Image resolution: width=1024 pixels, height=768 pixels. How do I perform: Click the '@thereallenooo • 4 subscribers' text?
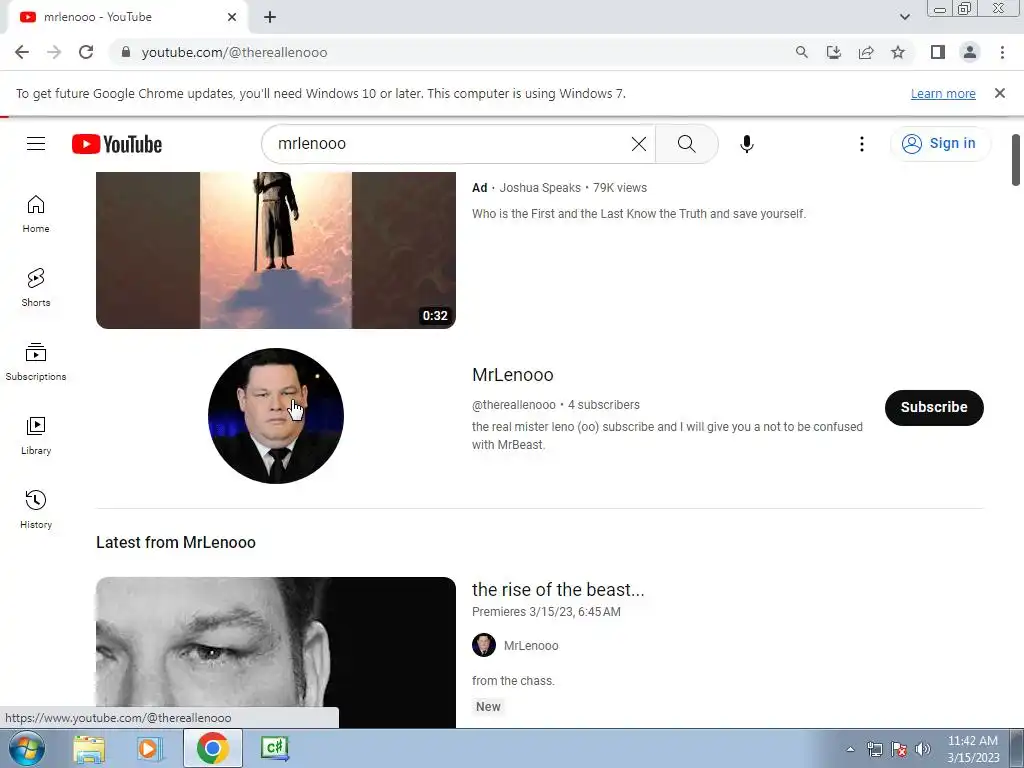coord(556,405)
